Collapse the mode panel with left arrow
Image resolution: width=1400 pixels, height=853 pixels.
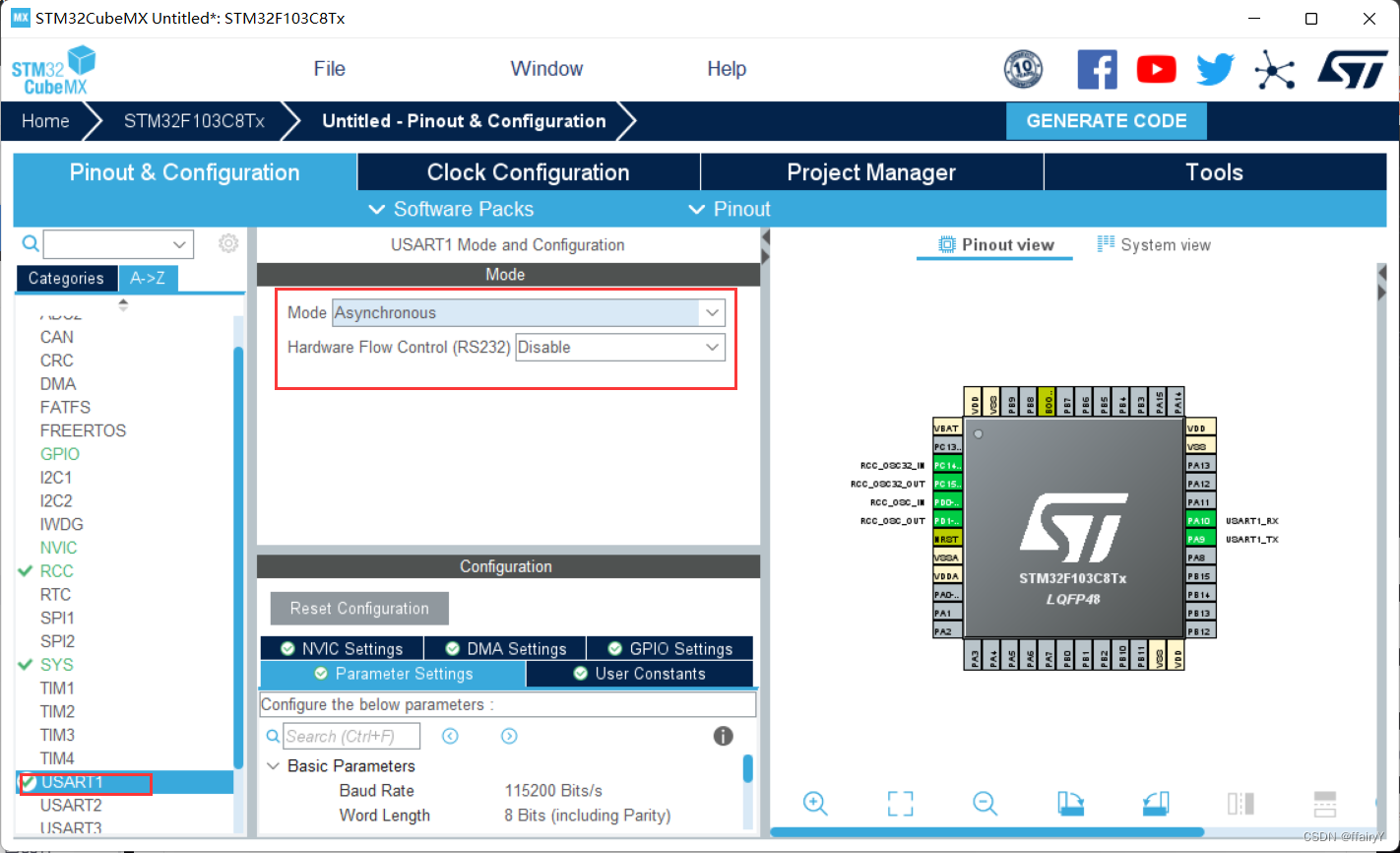[765, 238]
